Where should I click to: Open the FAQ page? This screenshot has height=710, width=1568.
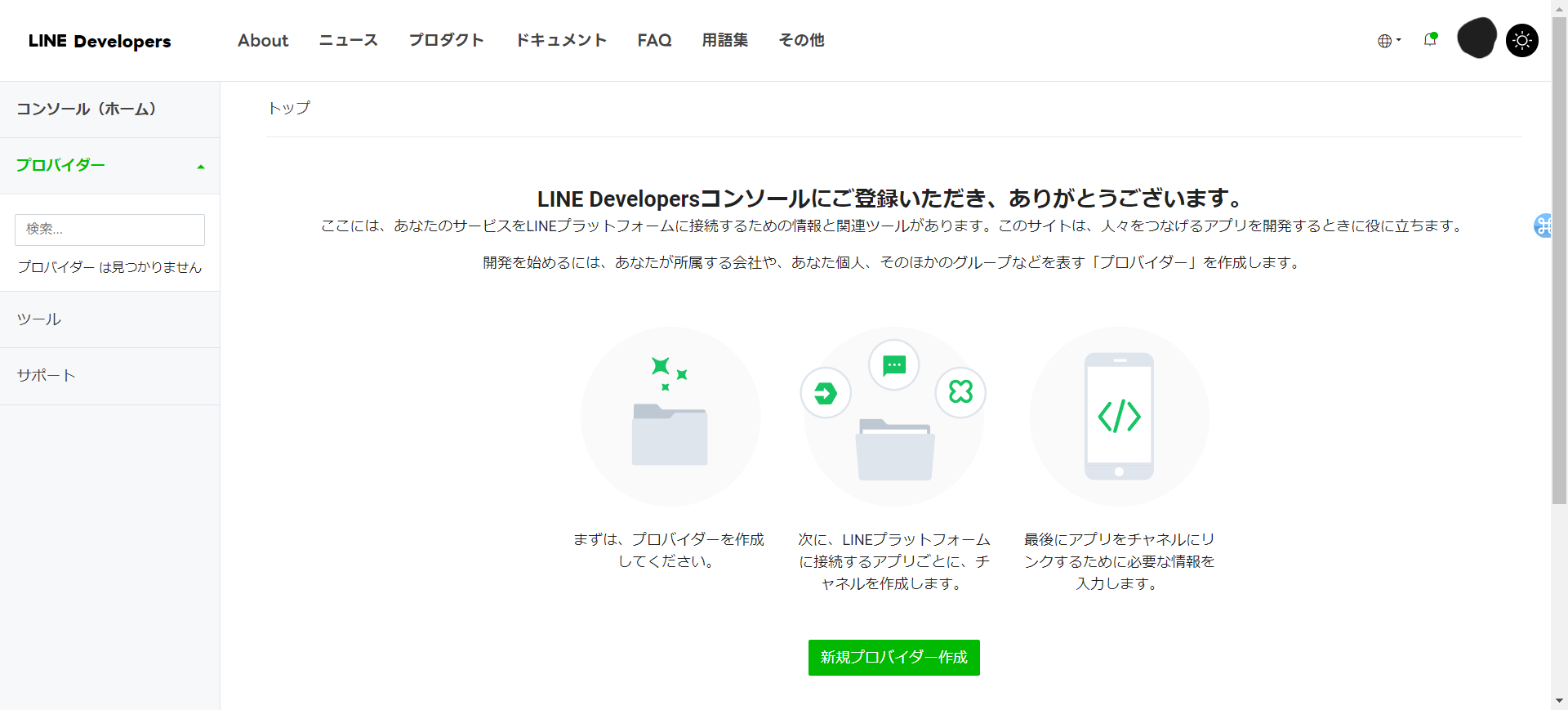click(654, 40)
